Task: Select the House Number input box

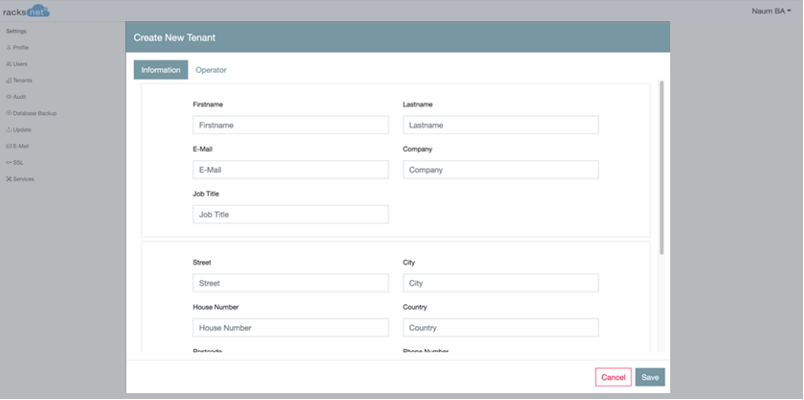Action: (291, 328)
